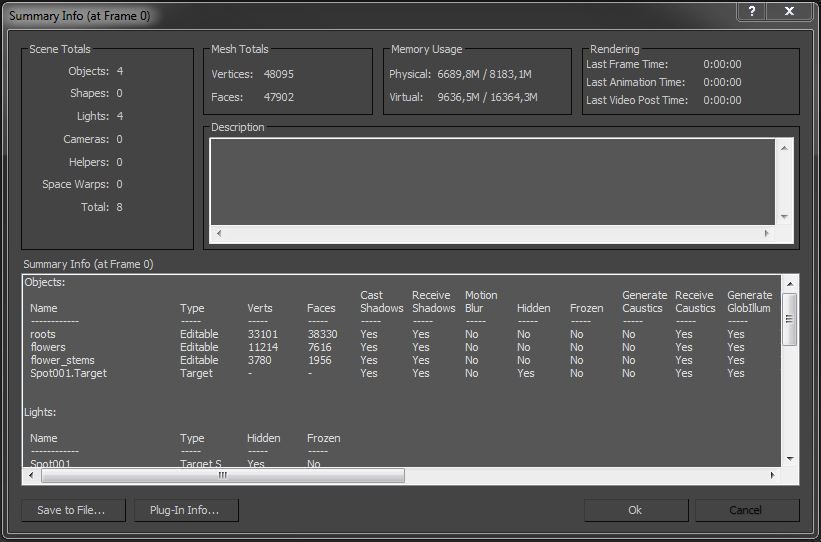
Task: Click summary list scroll right arrow
Action: click(x=772, y=475)
